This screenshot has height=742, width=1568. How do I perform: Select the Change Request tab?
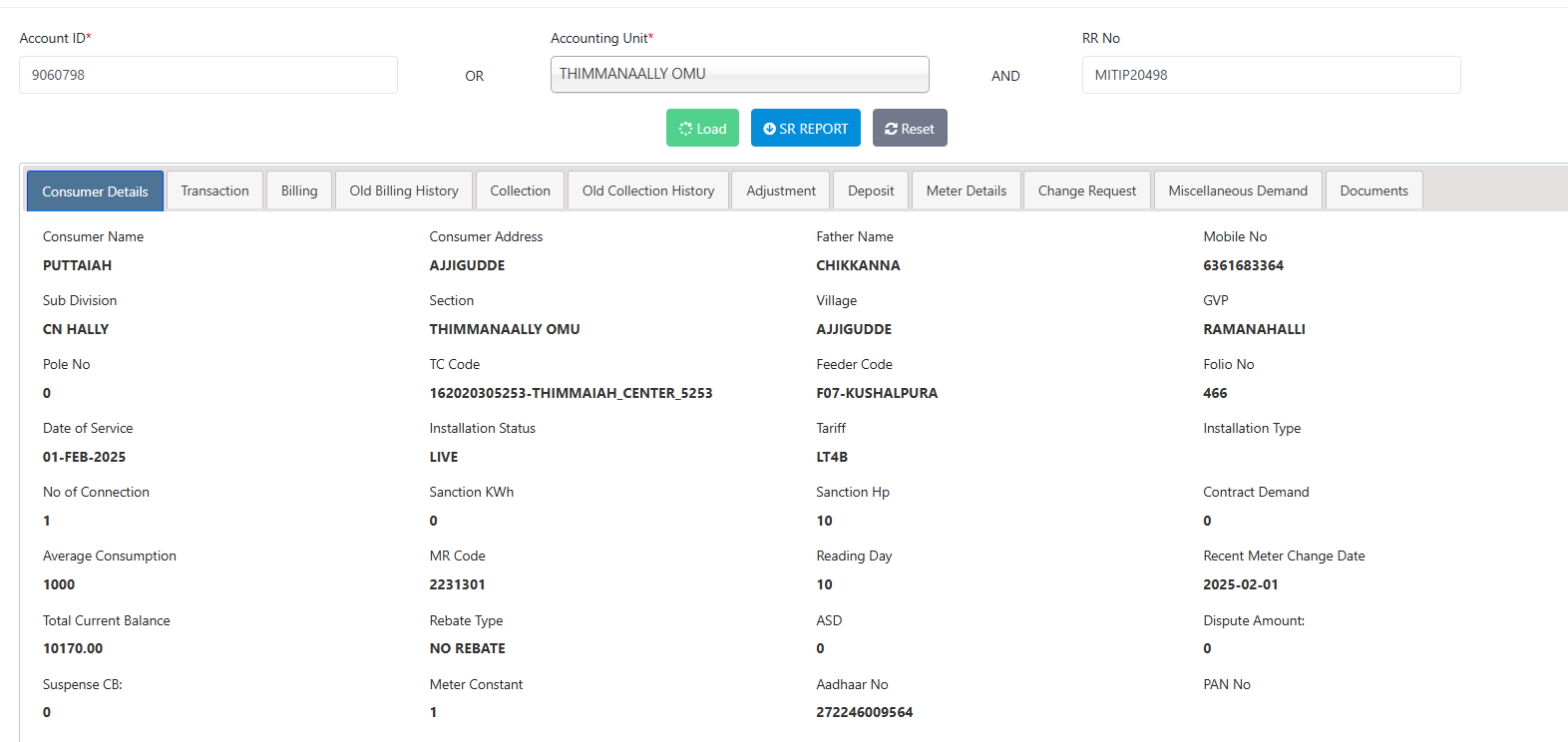tap(1086, 190)
